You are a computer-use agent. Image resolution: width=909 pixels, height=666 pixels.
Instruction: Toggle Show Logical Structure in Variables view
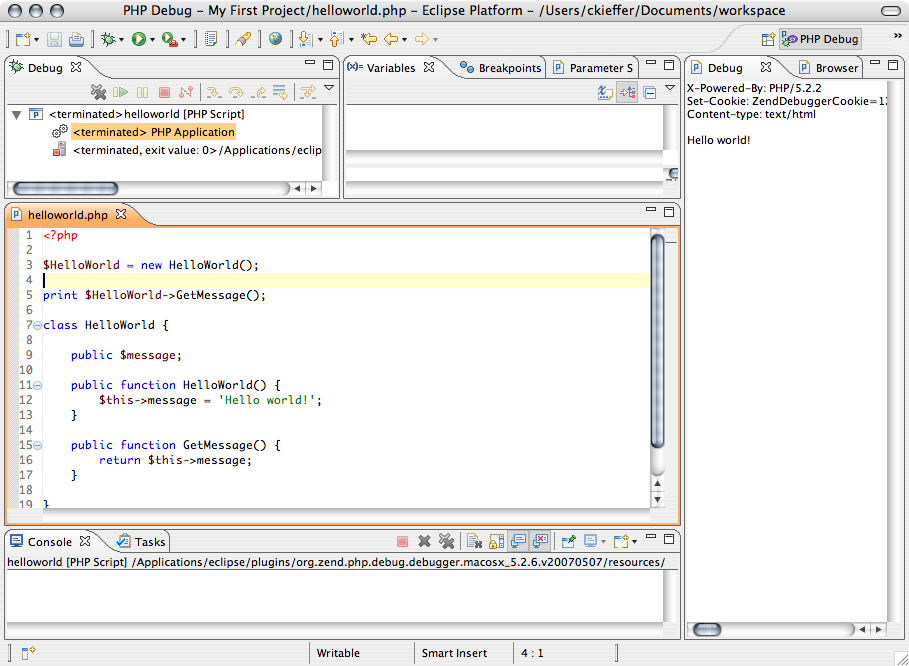point(627,92)
